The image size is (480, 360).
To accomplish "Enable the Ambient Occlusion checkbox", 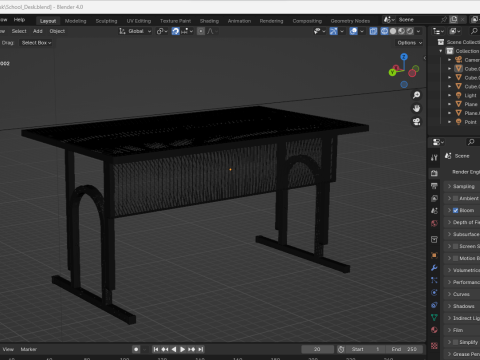I will pos(456,198).
